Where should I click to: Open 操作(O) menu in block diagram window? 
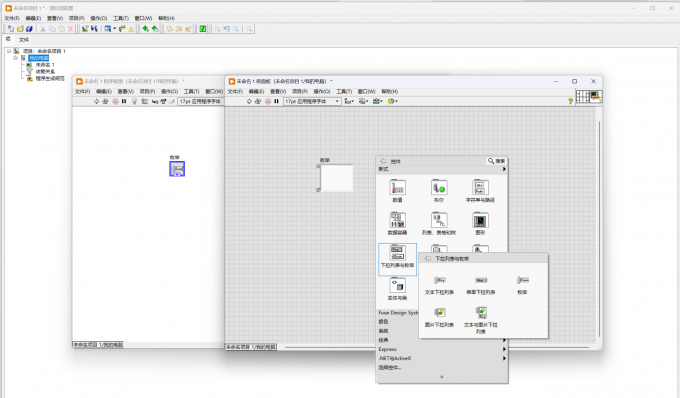169,91
